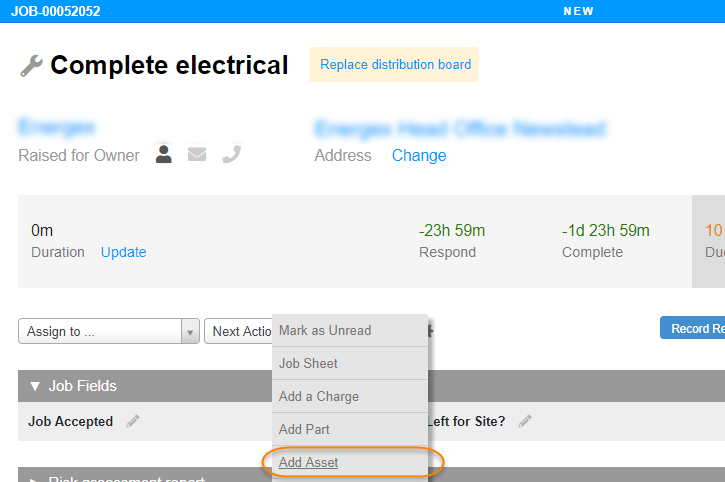Choose Add Part from the menu
Viewport: 725px width, 482px height.
point(304,430)
